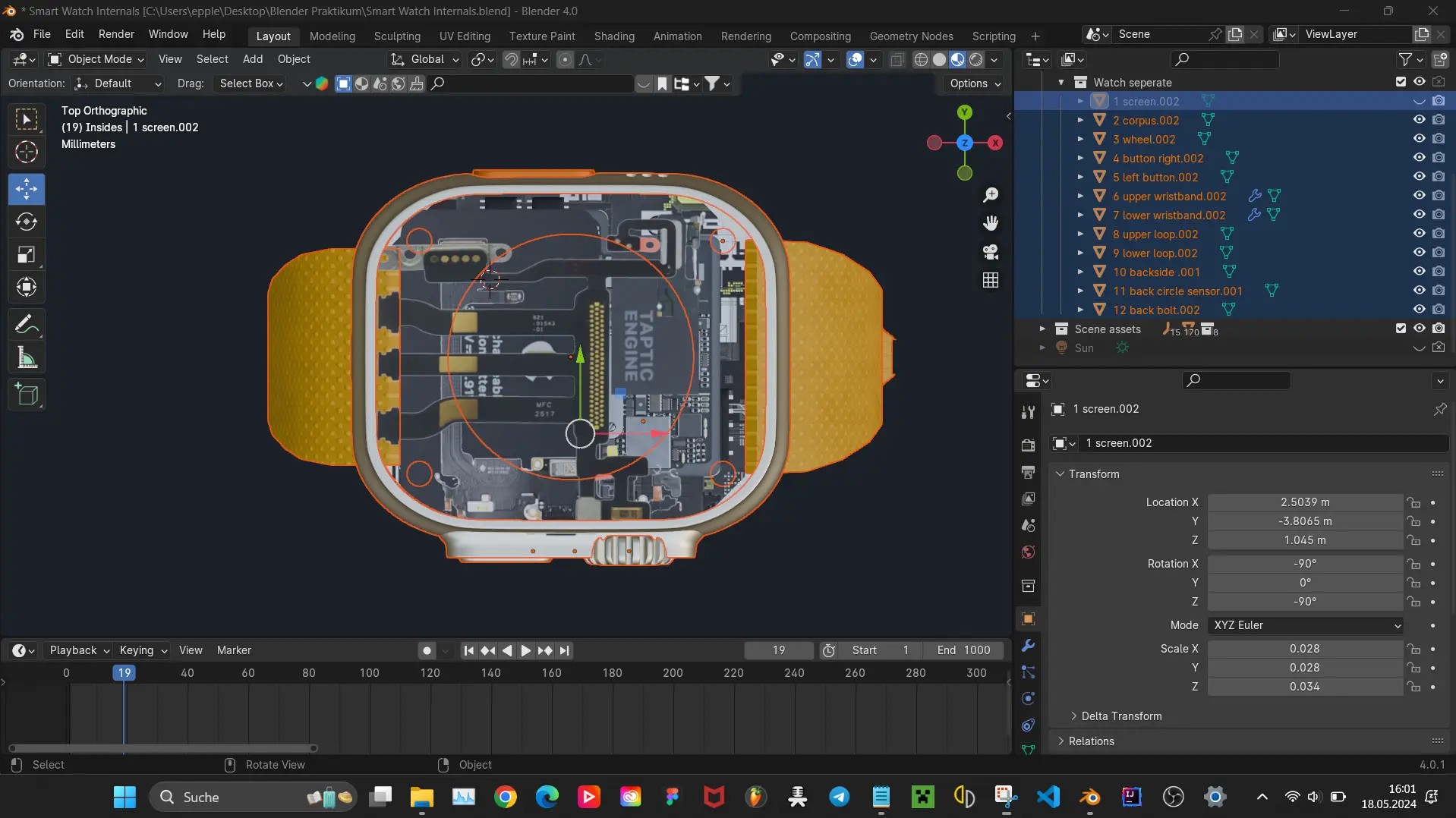Jump to the animation end frame

[564, 650]
